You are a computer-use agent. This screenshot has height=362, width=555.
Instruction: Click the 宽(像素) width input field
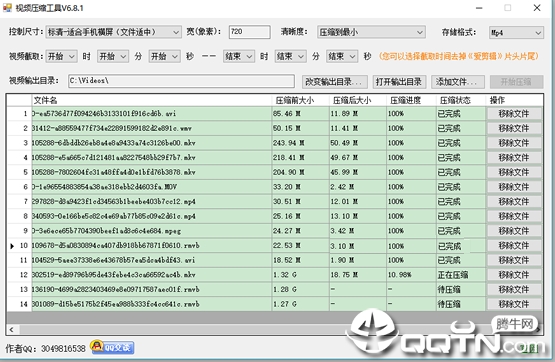tap(250, 32)
